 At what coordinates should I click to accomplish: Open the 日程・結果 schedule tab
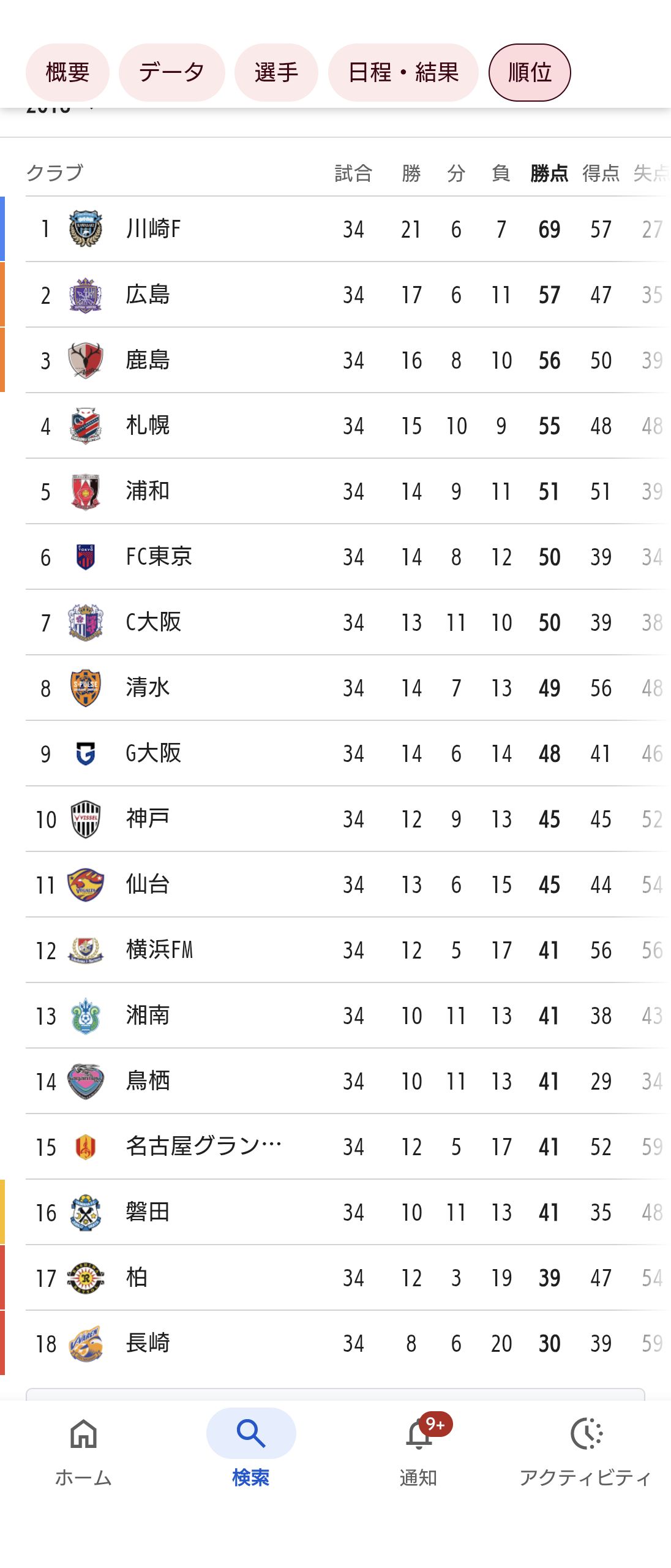point(403,73)
